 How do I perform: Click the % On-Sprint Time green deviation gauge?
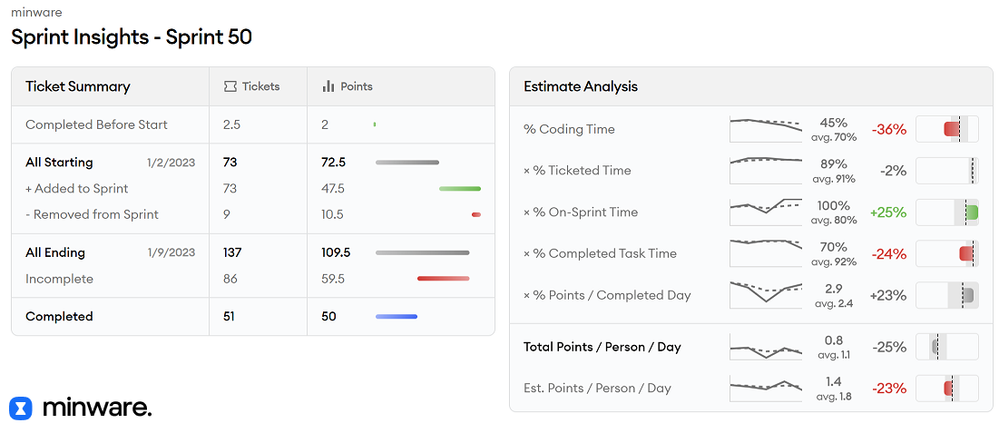947,211
